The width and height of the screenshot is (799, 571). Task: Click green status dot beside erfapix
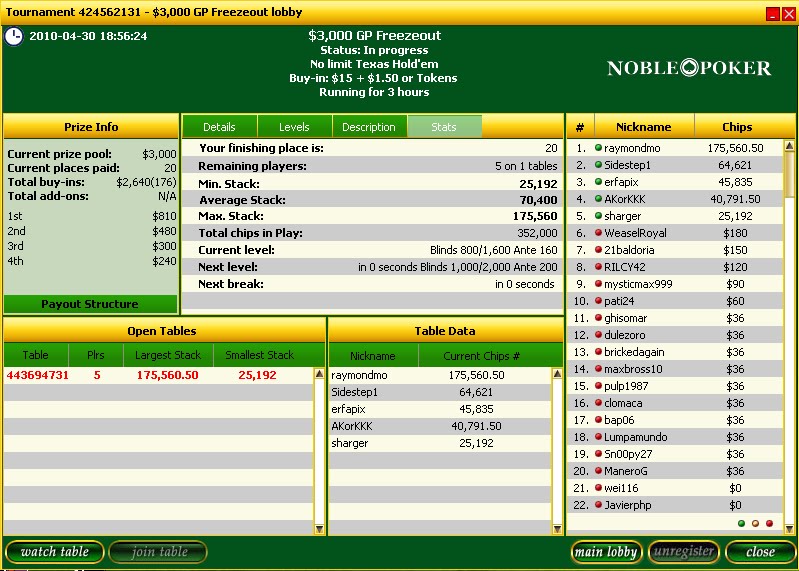[x=598, y=182]
